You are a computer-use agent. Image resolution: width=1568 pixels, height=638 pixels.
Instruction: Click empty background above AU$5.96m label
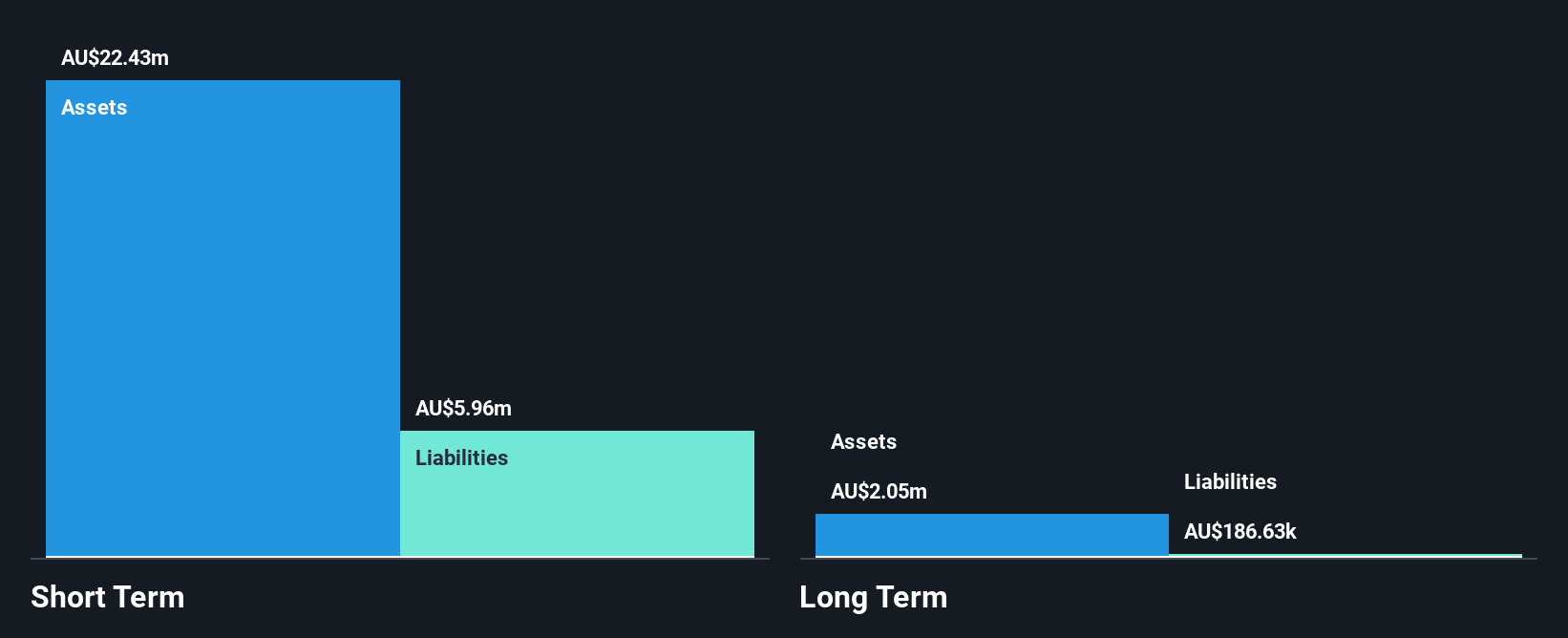click(573, 239)
